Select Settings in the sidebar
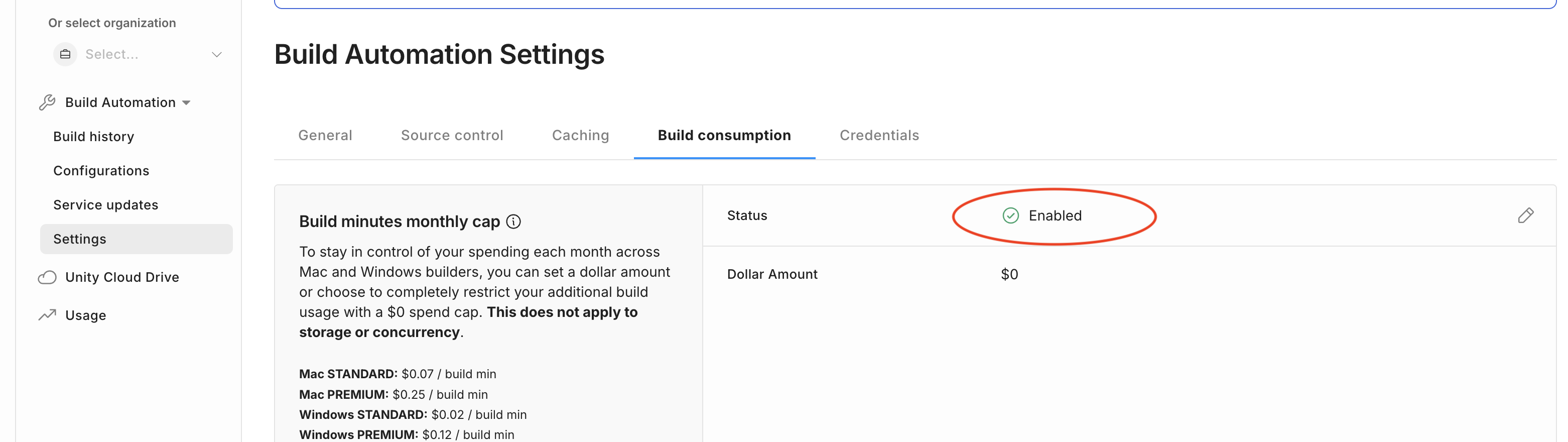Image resolution: width=1568 pixels, height=442 pixels. coord(79,239)
